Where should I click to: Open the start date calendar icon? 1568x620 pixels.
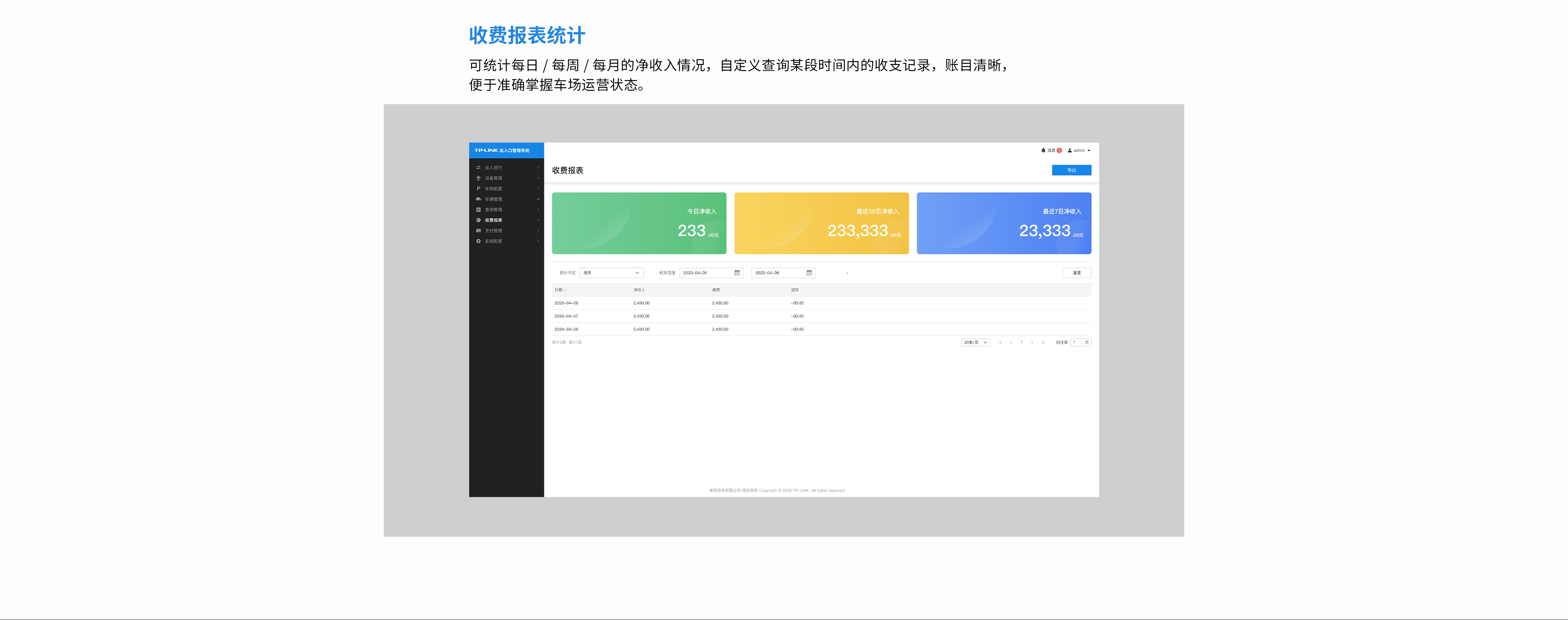pyautogui.click(x=737, y=273)
